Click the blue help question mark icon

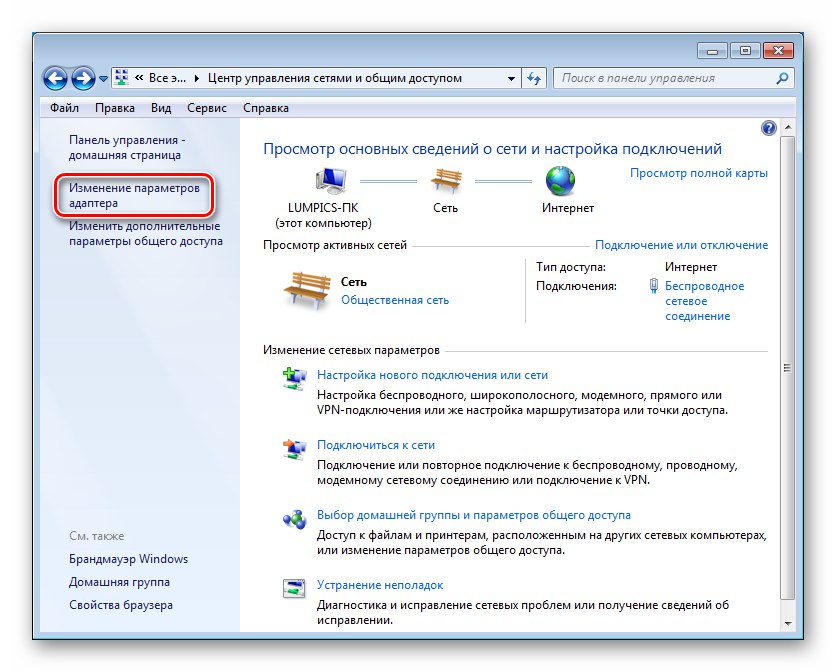pyautogui.click(x=768, y=128)
